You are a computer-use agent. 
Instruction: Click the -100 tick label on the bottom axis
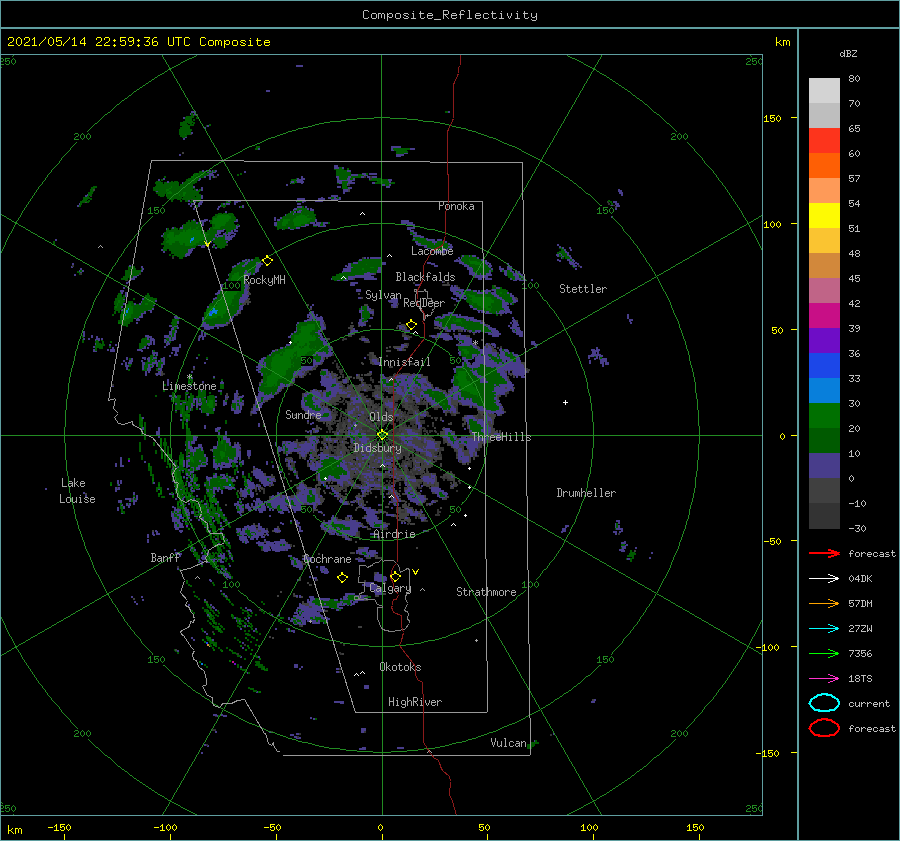165,827
